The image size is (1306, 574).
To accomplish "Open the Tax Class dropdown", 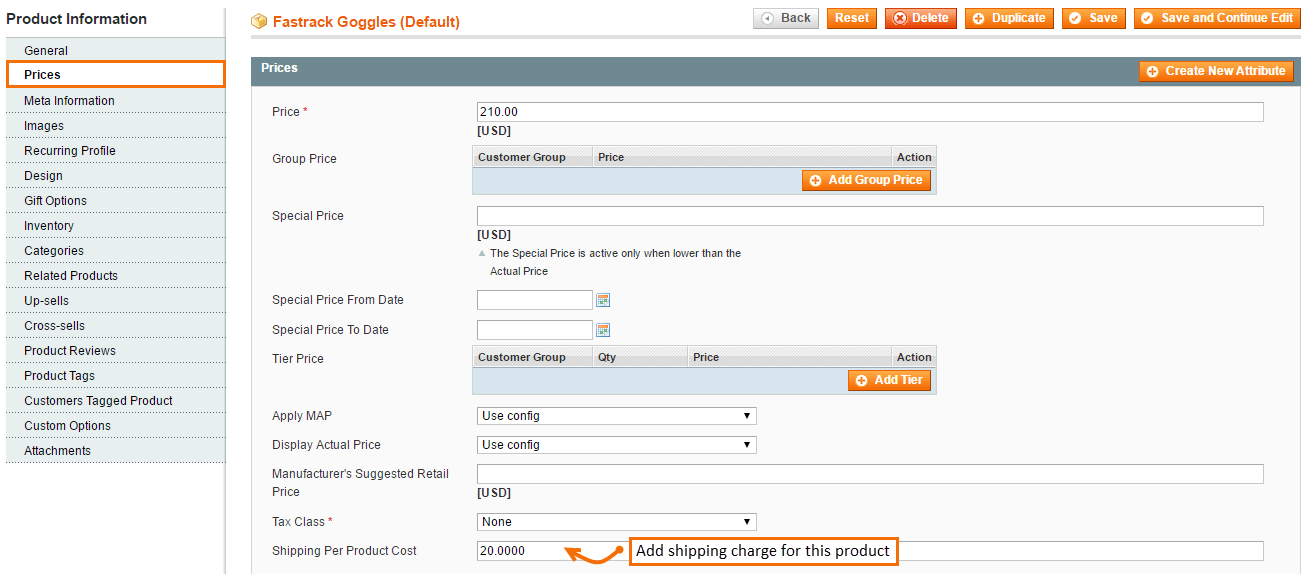I will coord(616,522).
